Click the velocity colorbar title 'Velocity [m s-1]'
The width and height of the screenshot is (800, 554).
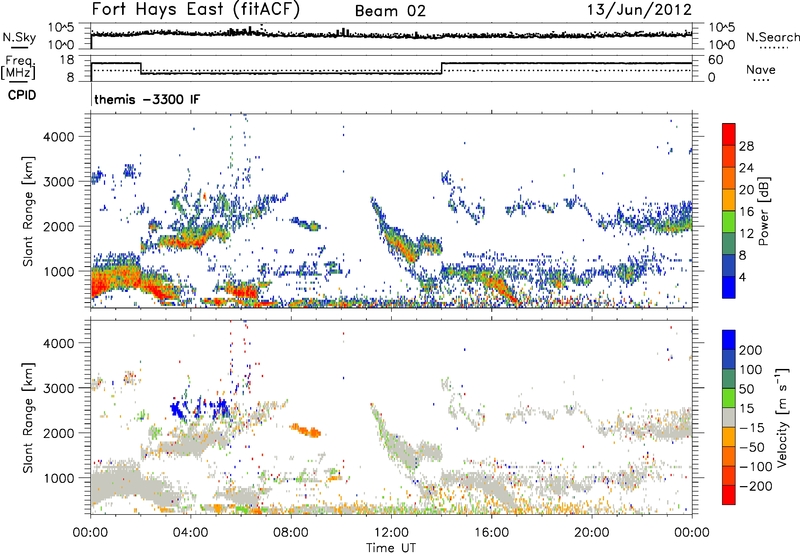(x=783, y=417)
